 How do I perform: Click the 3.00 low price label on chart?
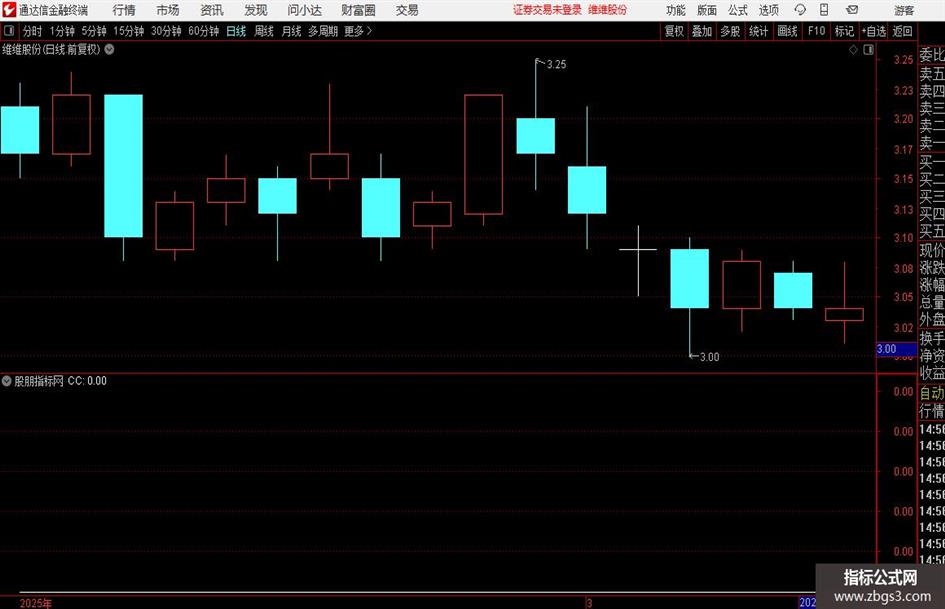pos(709,357)
